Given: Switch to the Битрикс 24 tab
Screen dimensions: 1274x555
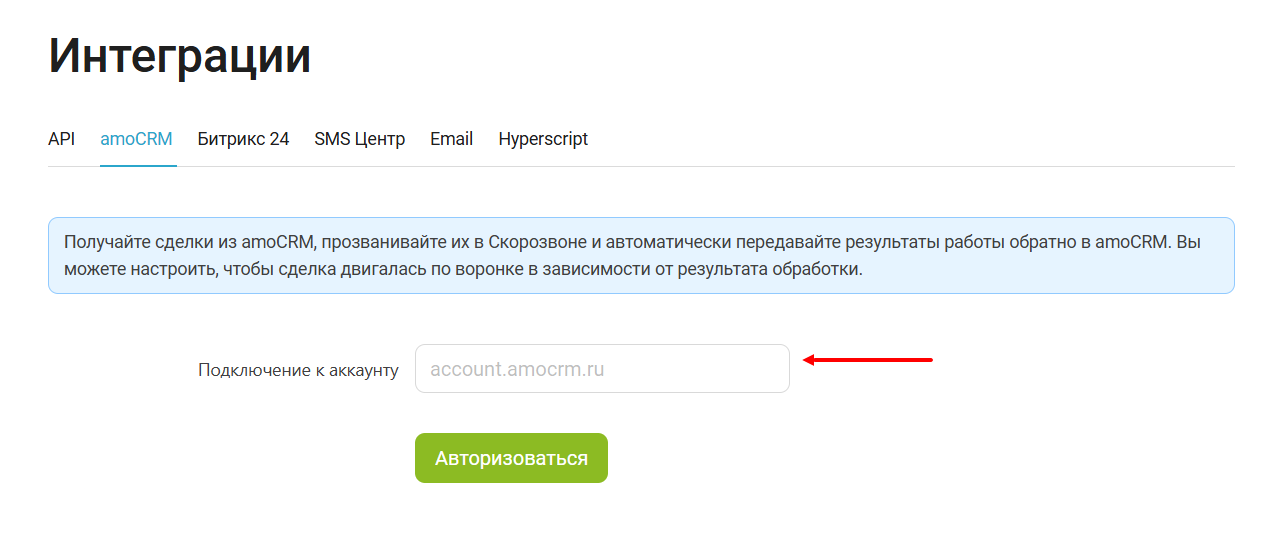Looking at the screenshot, I should click(243, 139).
